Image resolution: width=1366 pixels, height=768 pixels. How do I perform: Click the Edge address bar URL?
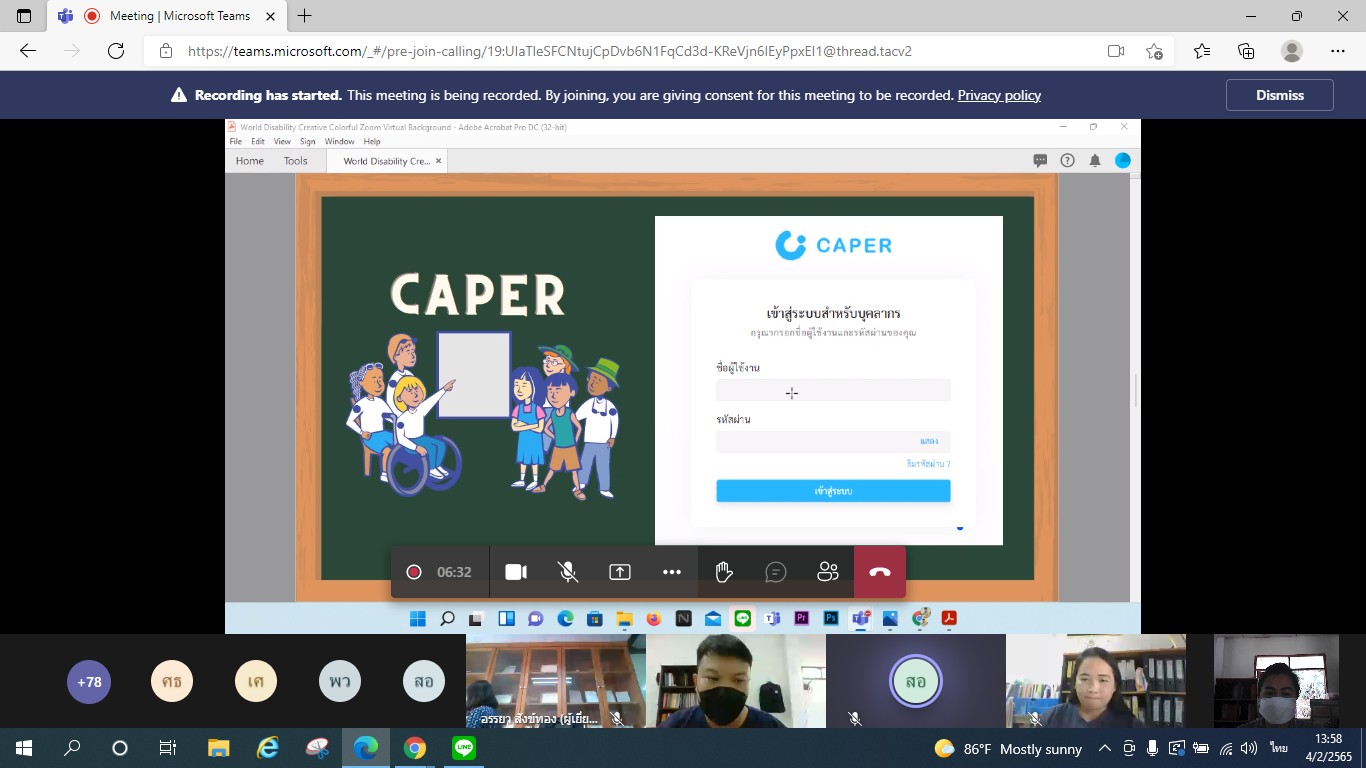coord(549,51)
